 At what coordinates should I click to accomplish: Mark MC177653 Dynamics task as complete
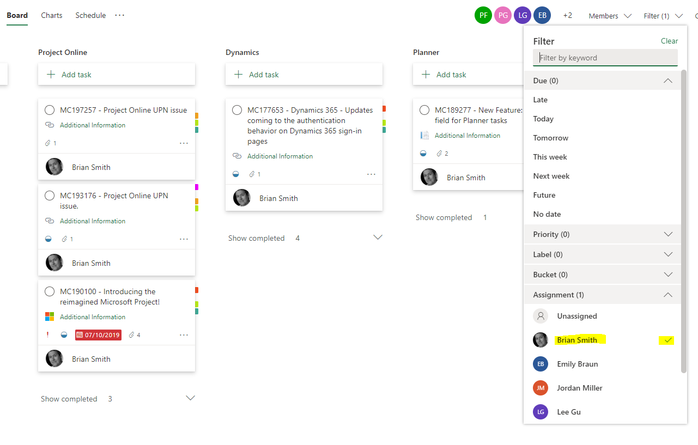(x=237, y=110)
